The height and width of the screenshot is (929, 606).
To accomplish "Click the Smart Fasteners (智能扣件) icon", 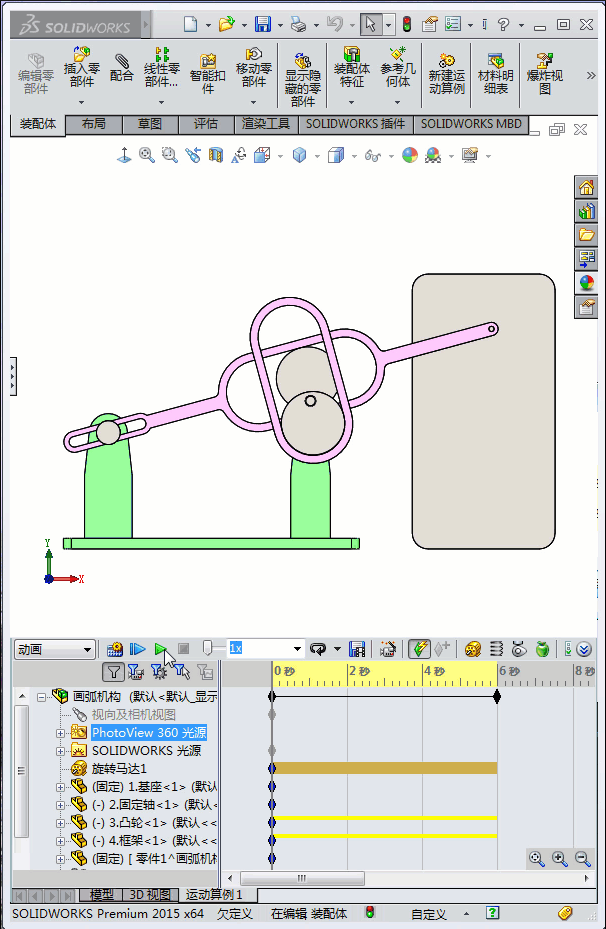I will click(207, 73).
